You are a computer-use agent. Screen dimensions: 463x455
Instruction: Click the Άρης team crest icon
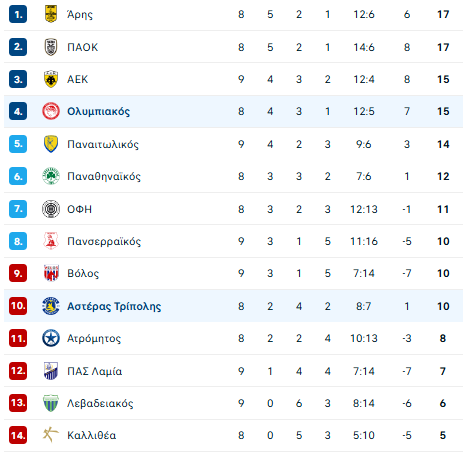click(51, 14)
